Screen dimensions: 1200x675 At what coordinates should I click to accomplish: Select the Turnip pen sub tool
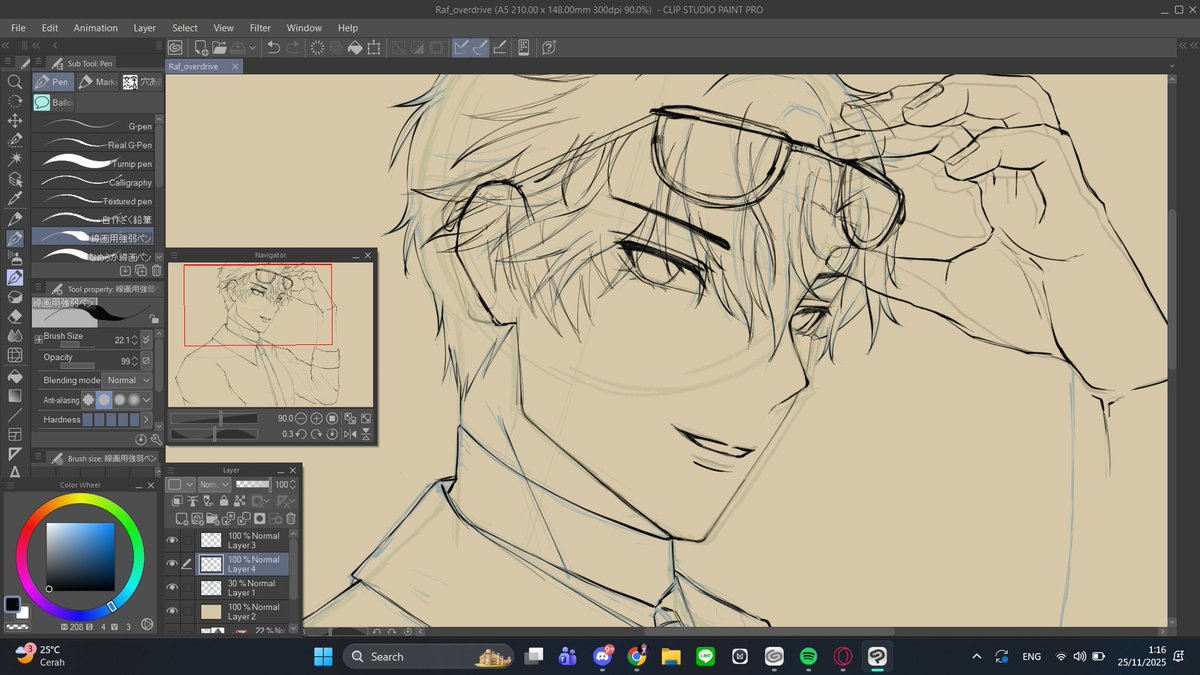(x=94, y=164)
